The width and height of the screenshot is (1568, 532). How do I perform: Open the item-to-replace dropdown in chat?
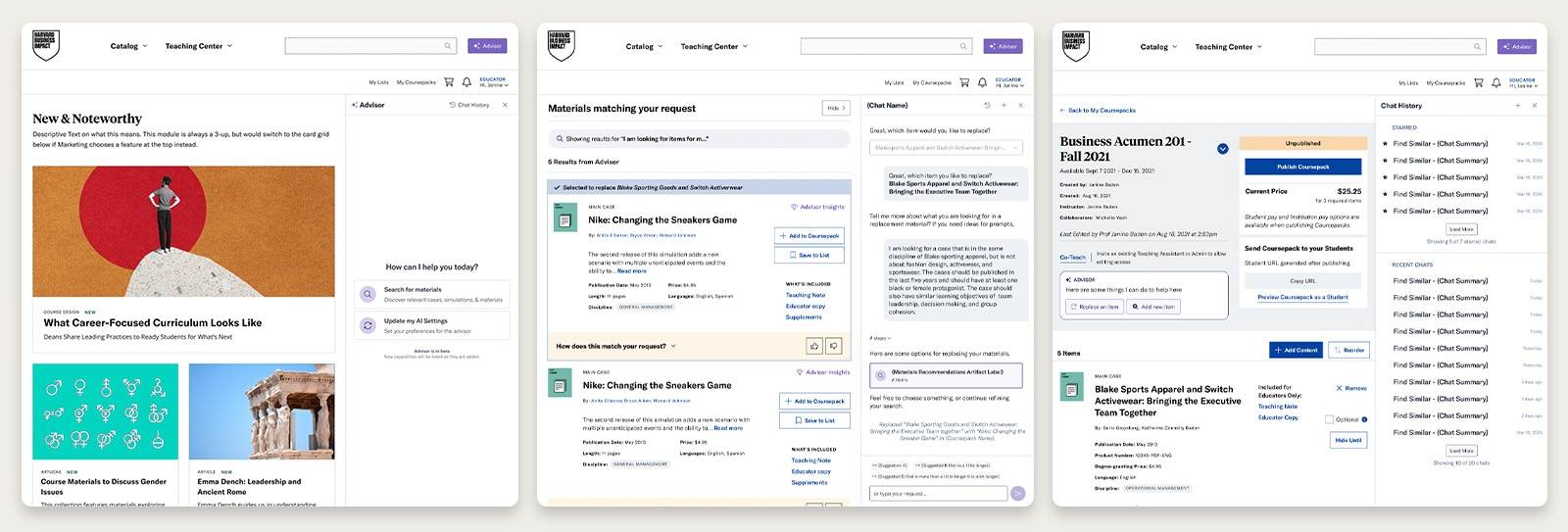946,147
